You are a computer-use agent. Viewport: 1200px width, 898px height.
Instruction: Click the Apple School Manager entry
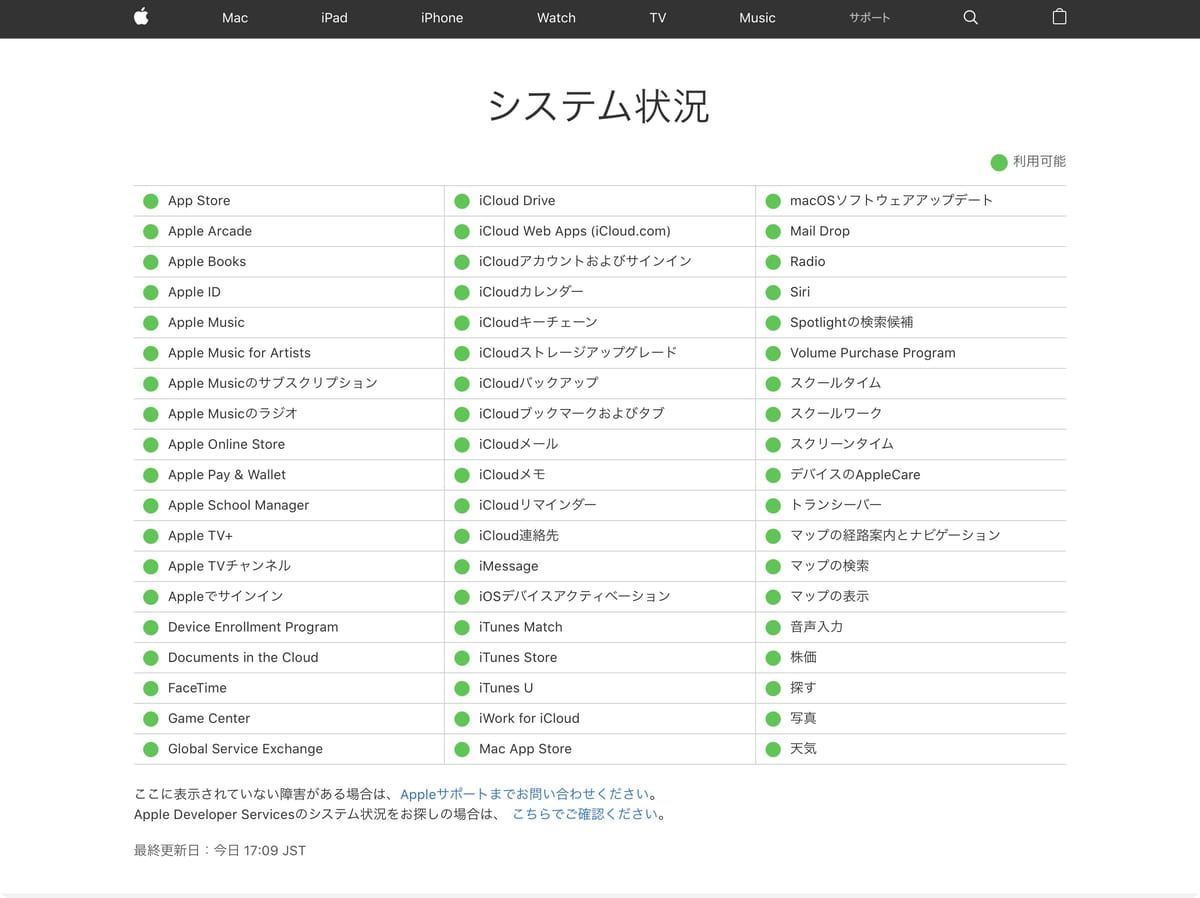click(238, 506)
